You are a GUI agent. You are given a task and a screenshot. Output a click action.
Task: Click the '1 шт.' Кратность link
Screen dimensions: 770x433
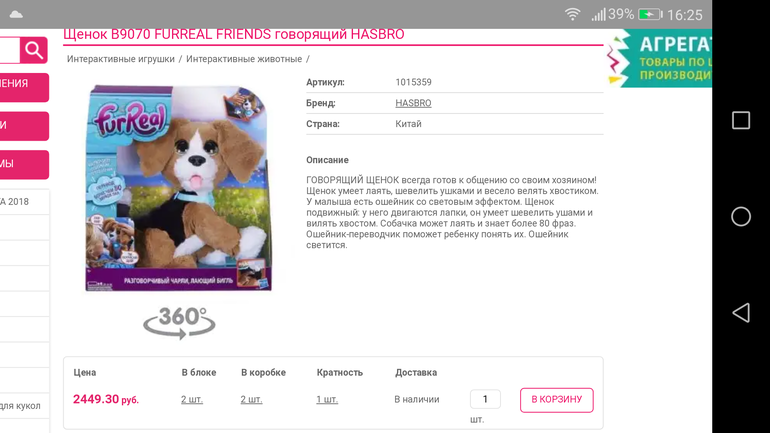click(x=327, y=400)
